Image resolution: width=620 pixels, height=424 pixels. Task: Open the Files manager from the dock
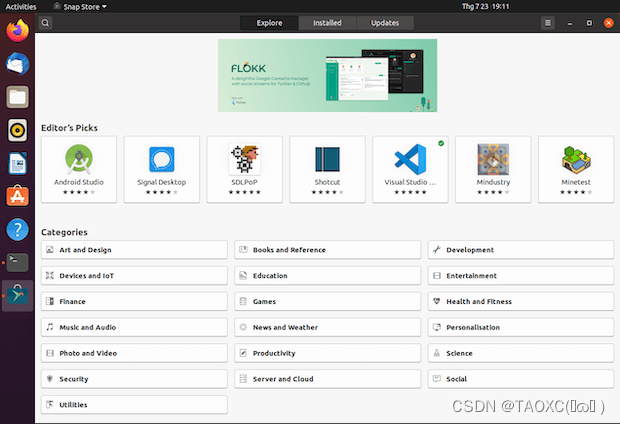point(17,97)
